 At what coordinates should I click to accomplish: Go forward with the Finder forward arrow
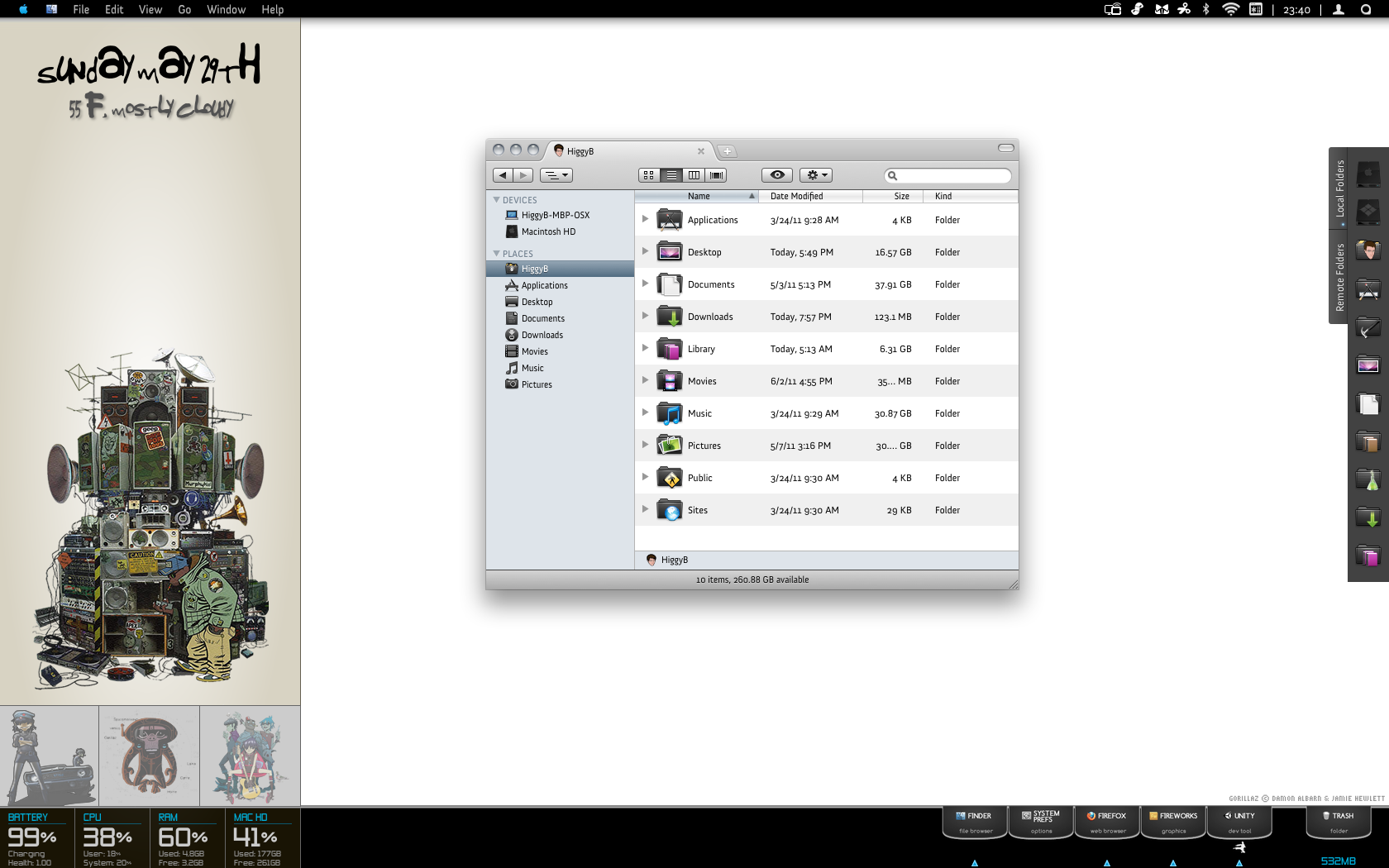point(523,175)
